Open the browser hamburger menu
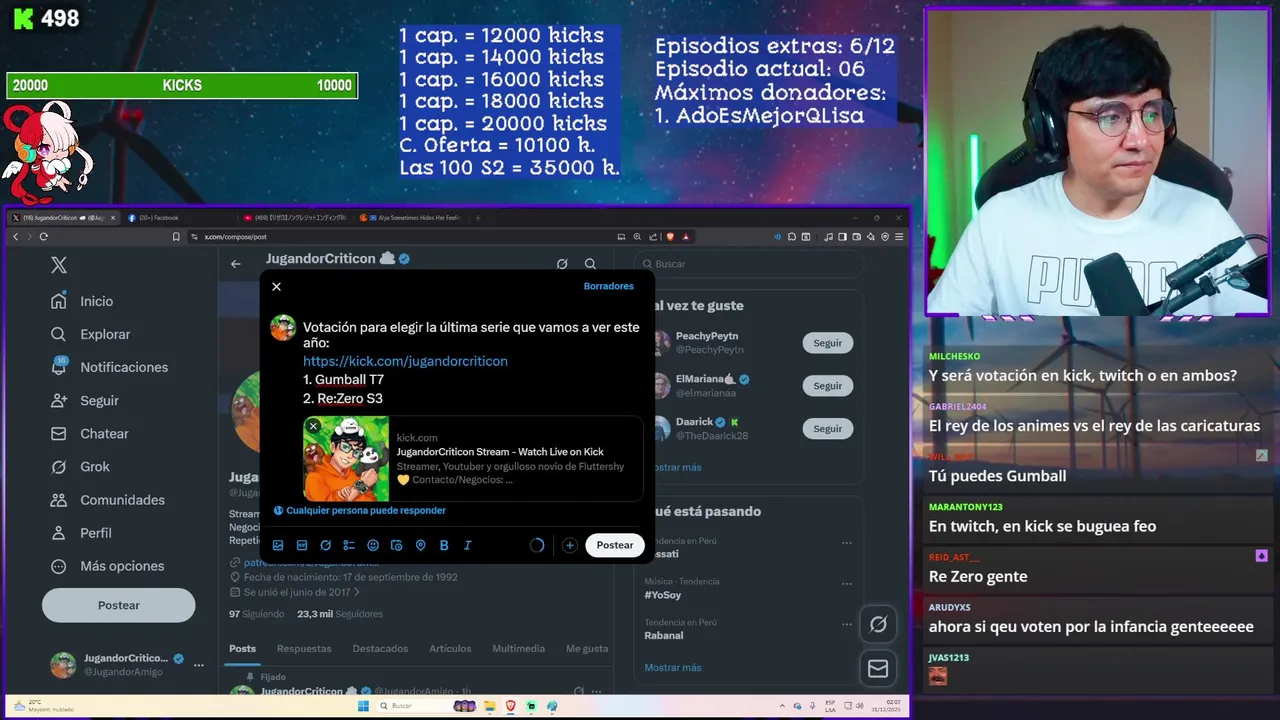Image resolution: width=1280 pixels, height=720 pixels. (899, 236)
